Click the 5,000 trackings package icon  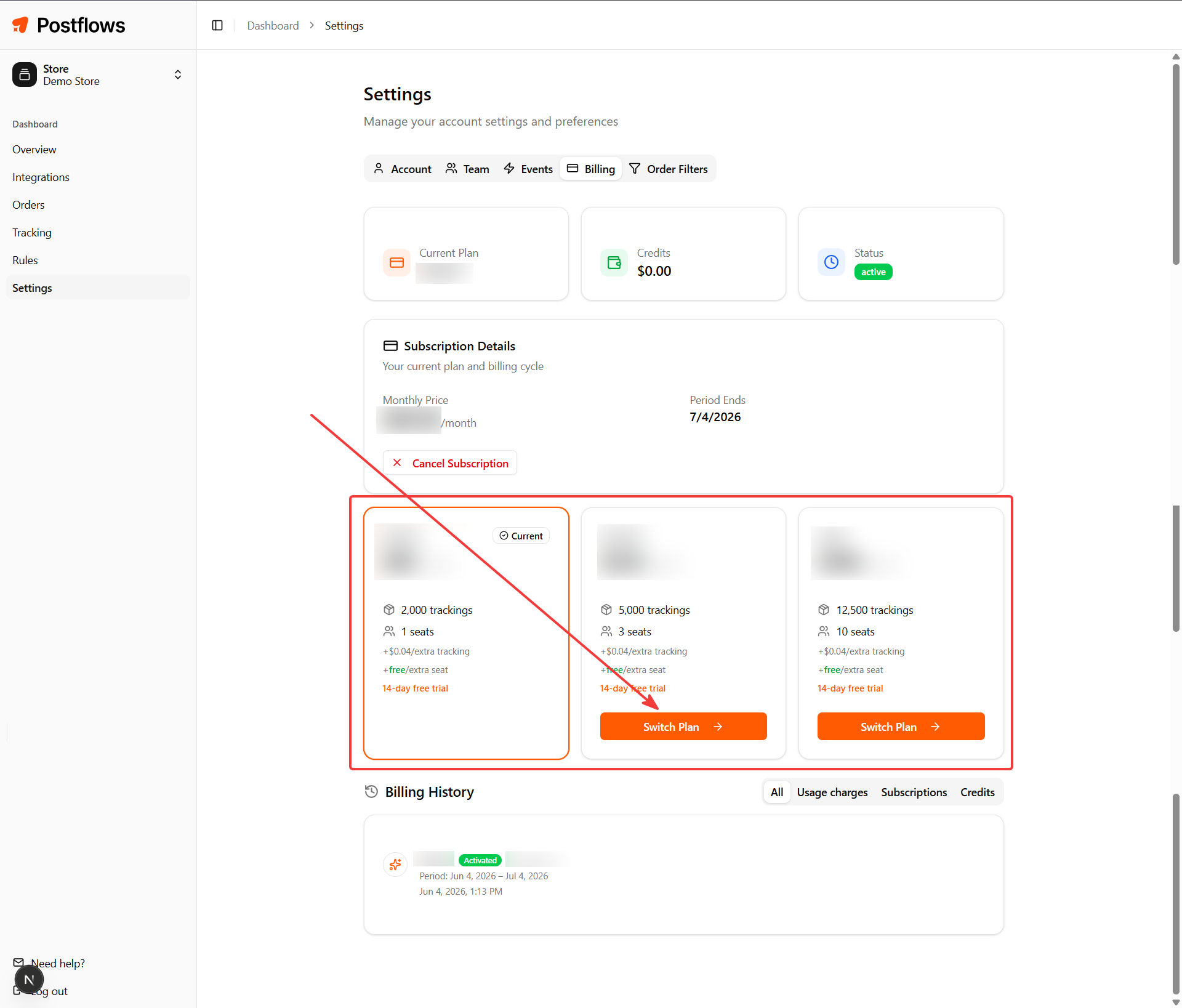606,610
